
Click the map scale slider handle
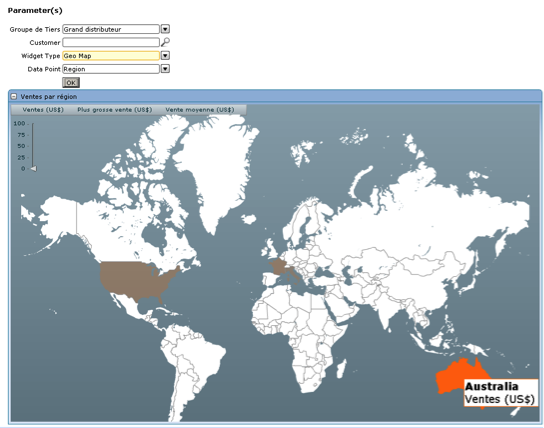pyautogui.click(x=34, y=169)
